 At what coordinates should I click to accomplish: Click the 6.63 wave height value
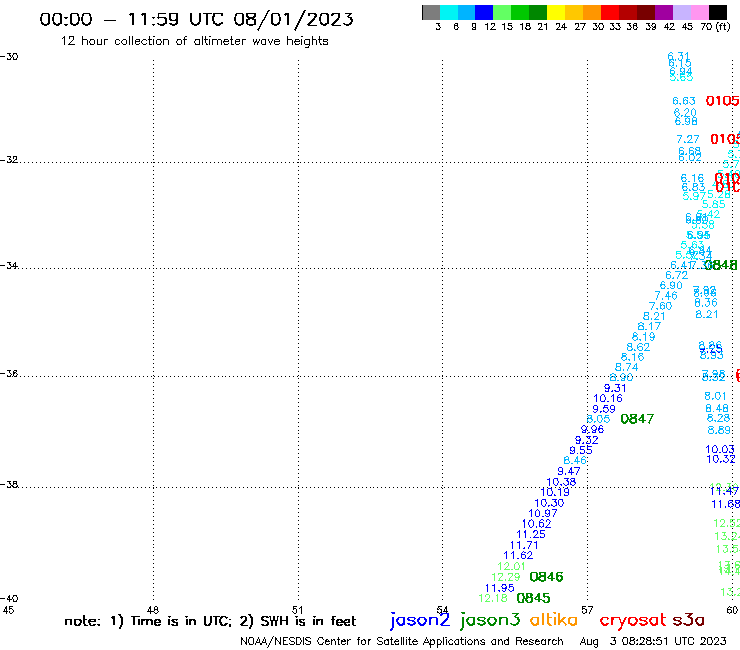tap(684, 101)
